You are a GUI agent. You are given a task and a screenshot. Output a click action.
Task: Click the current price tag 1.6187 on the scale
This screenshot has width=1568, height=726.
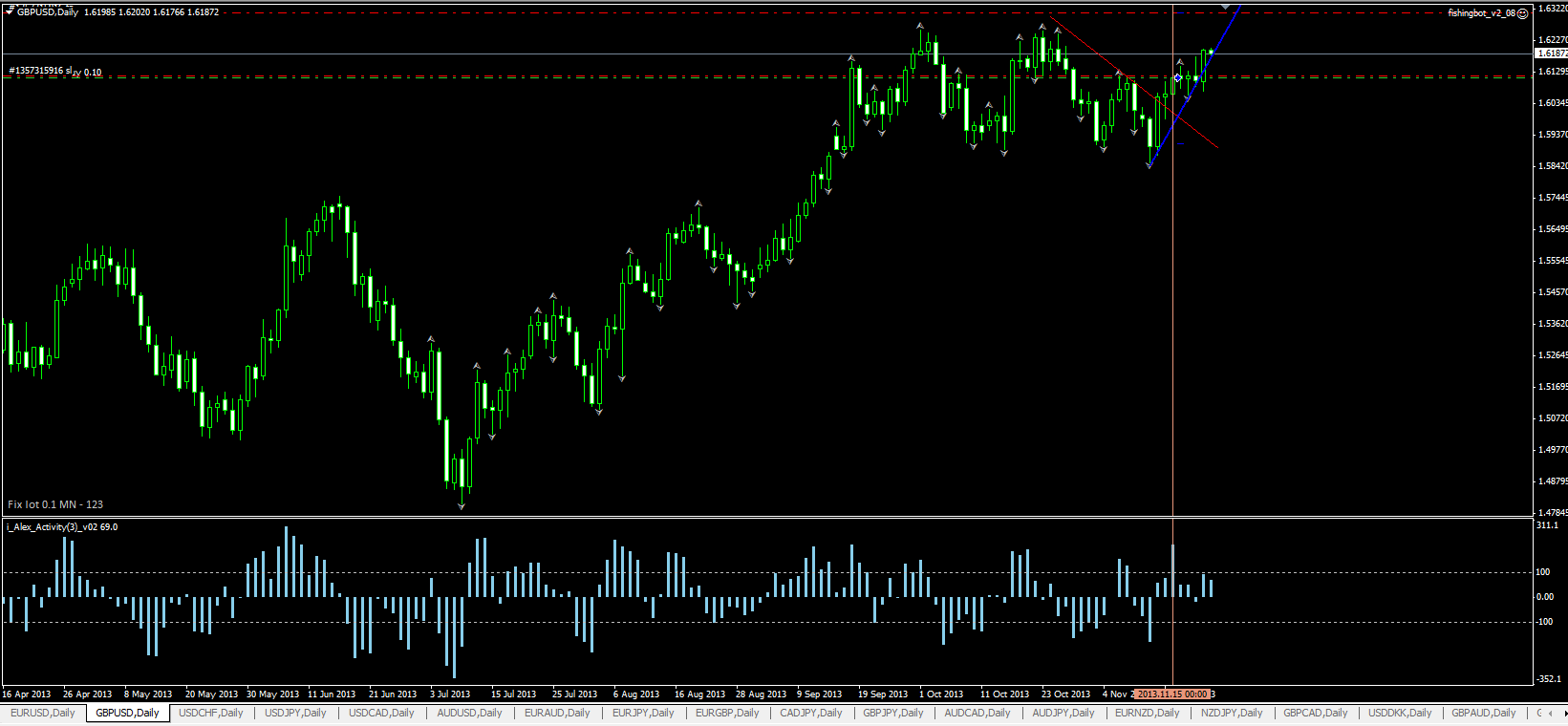pos(1551,53)
